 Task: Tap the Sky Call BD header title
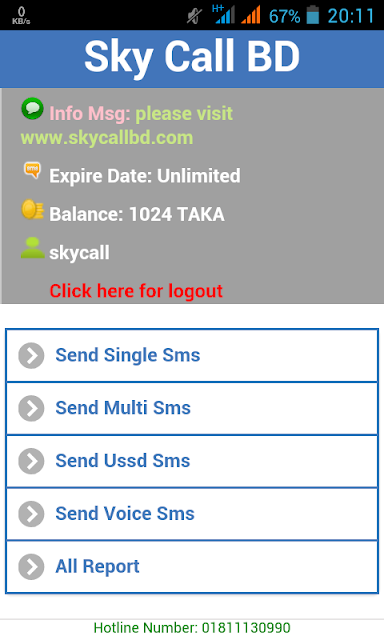tap(192, 57)
